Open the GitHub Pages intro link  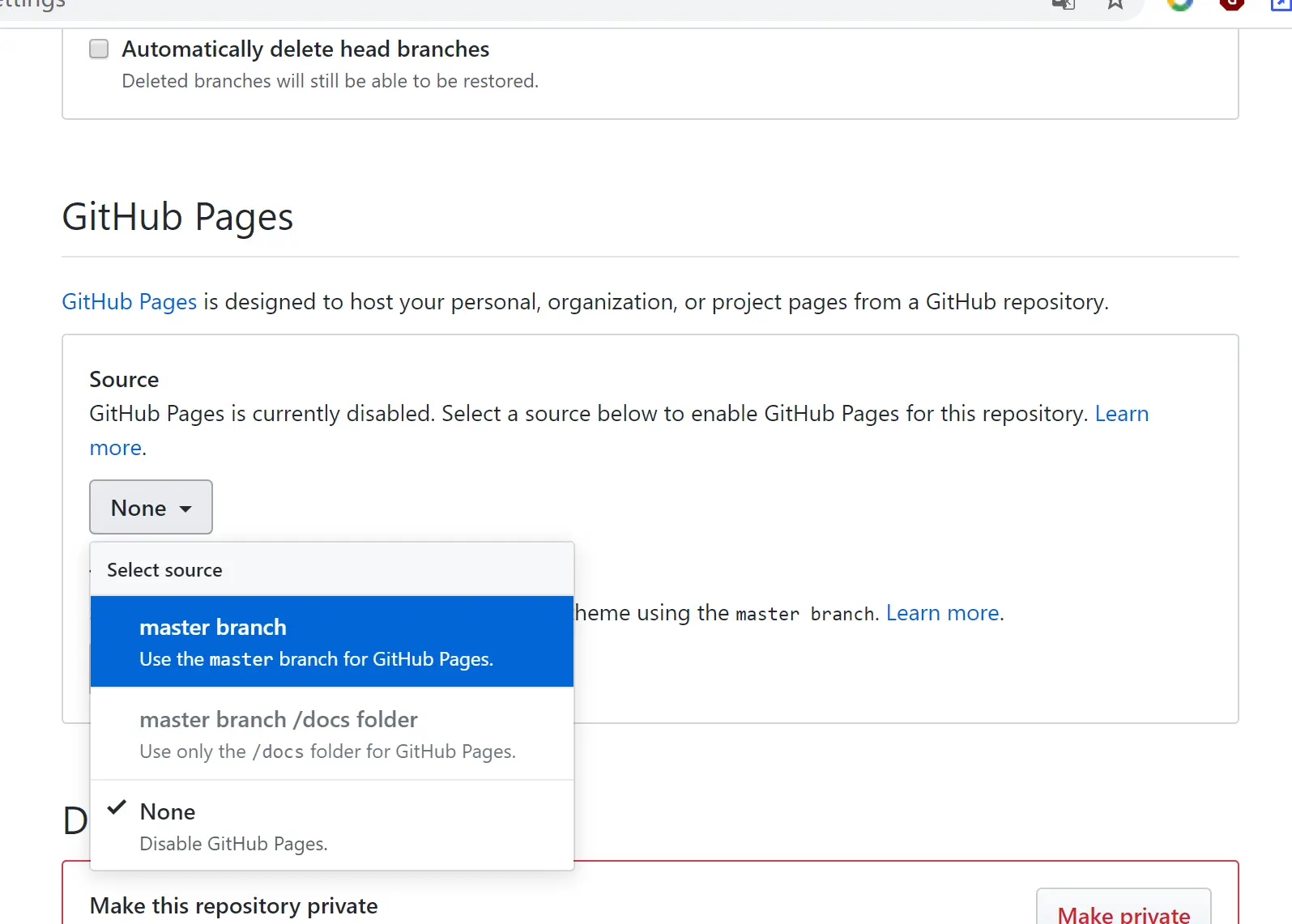130,302
